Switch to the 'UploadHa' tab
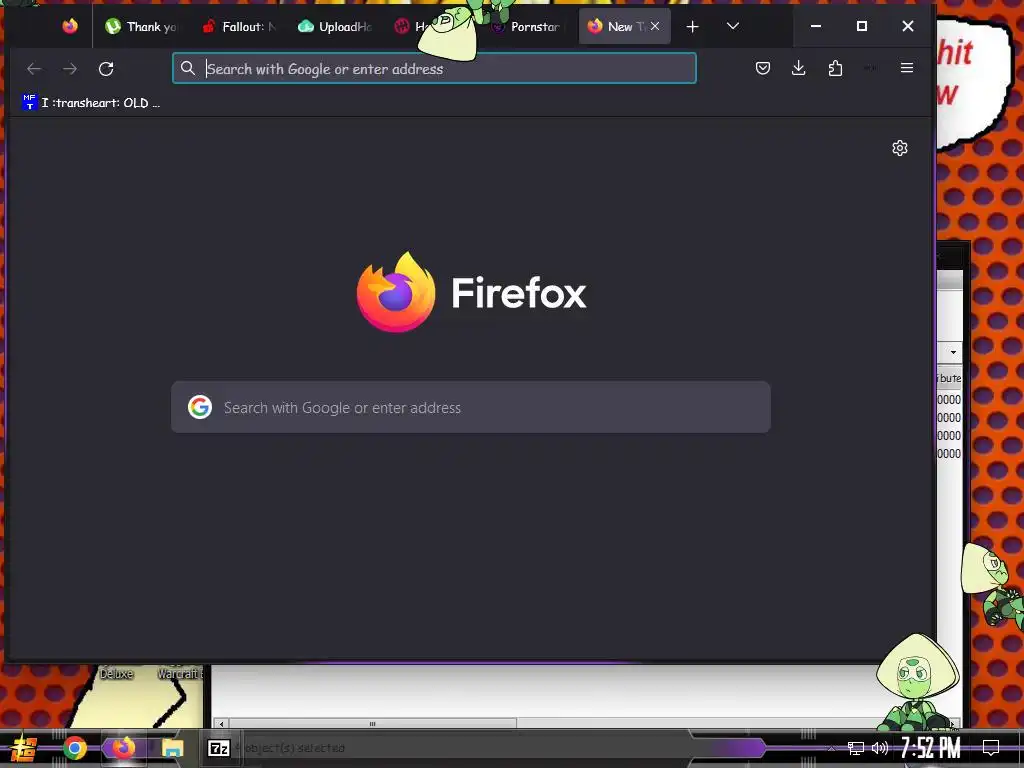This screenshot has height=768, width=1024. [336, 26]
